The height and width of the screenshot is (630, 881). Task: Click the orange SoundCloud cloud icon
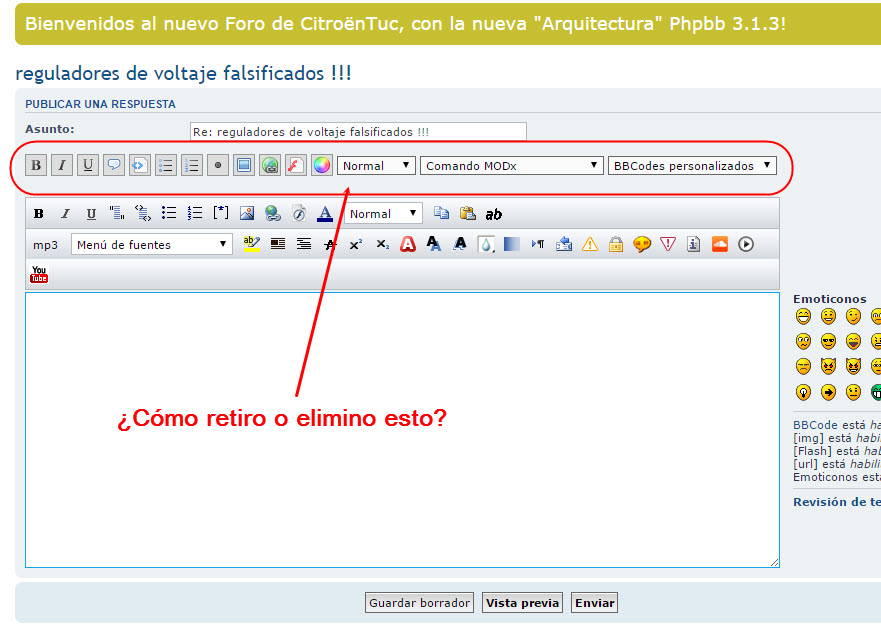pyautogui.click(x=720, y=244)
